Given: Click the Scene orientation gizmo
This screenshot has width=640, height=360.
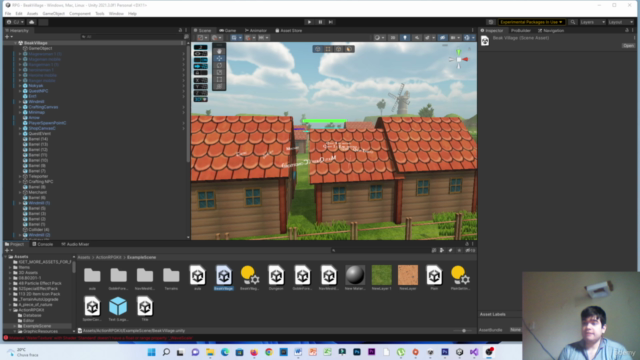Looking at the screenshot, I should [459, 59].
